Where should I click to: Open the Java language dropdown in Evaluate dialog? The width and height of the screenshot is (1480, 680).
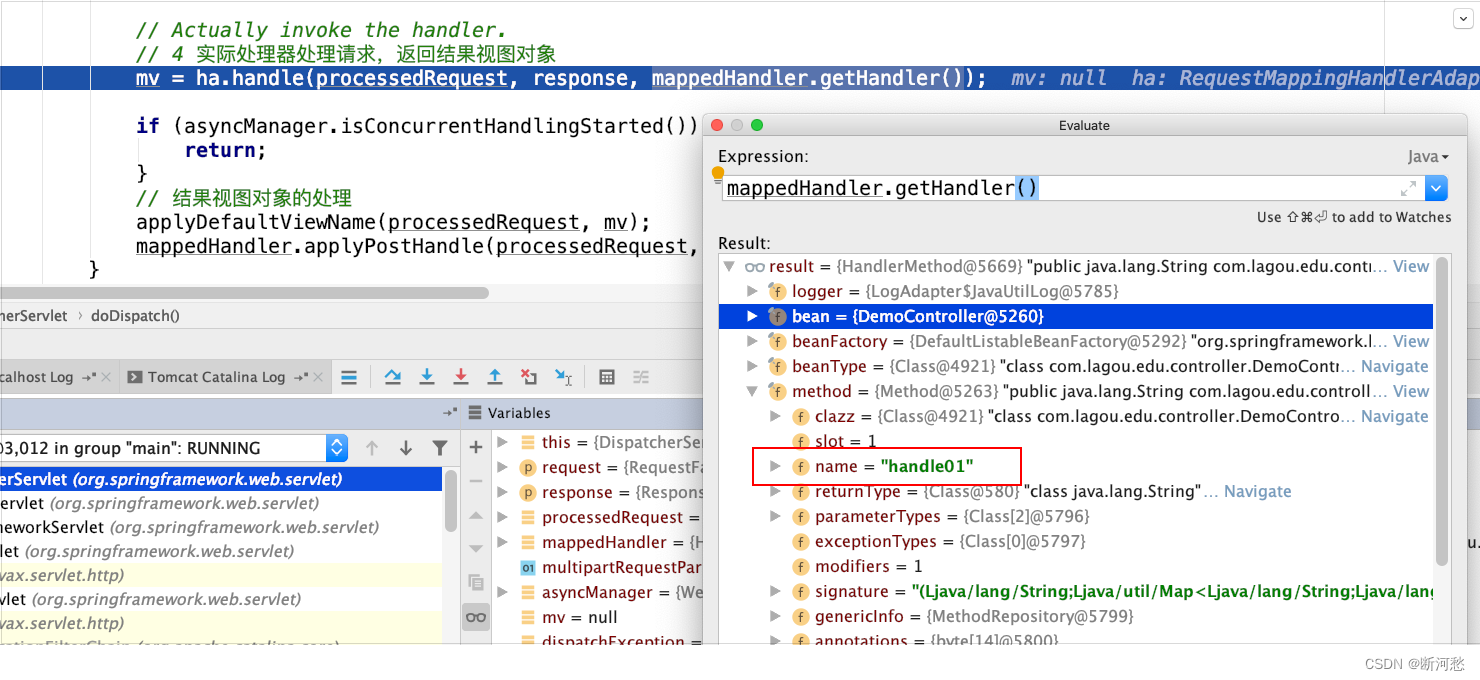[1428, 156]
